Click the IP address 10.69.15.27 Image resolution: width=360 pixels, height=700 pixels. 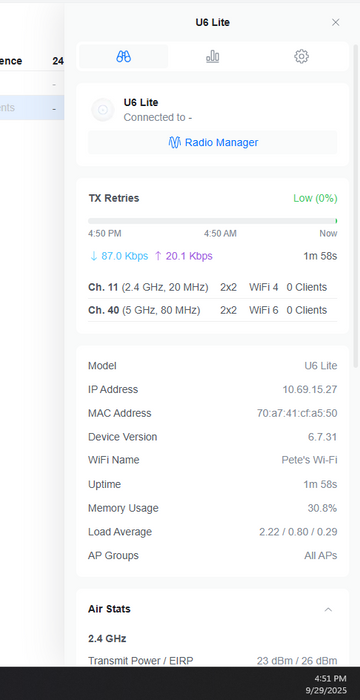[310, 389]
